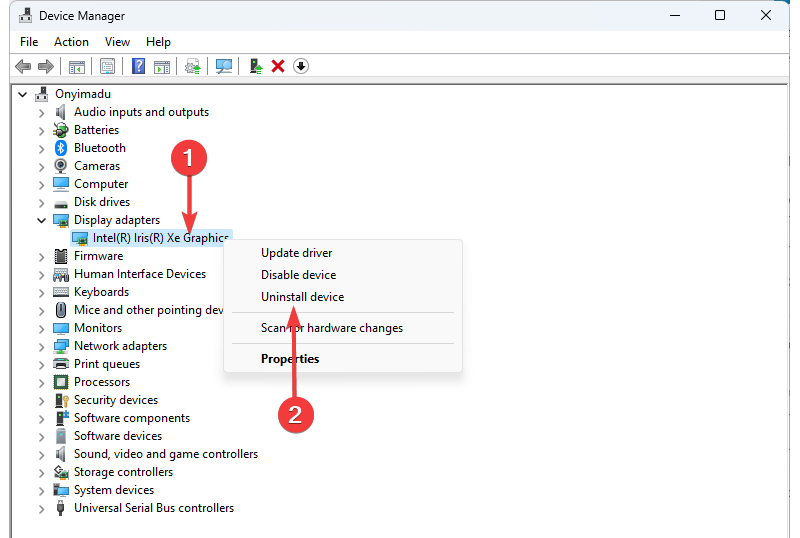Expand the Network adapters category

pyautogui.click(x=41, y=347)
